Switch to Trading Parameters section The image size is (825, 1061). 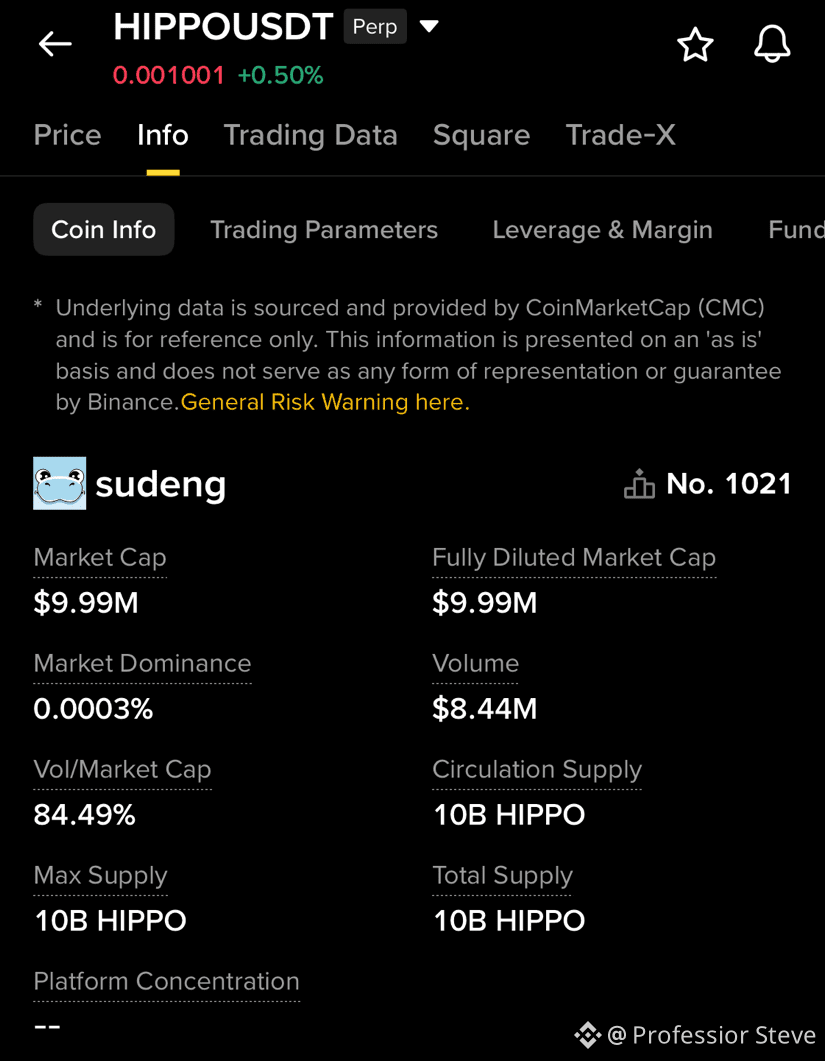tap(324, 229)
